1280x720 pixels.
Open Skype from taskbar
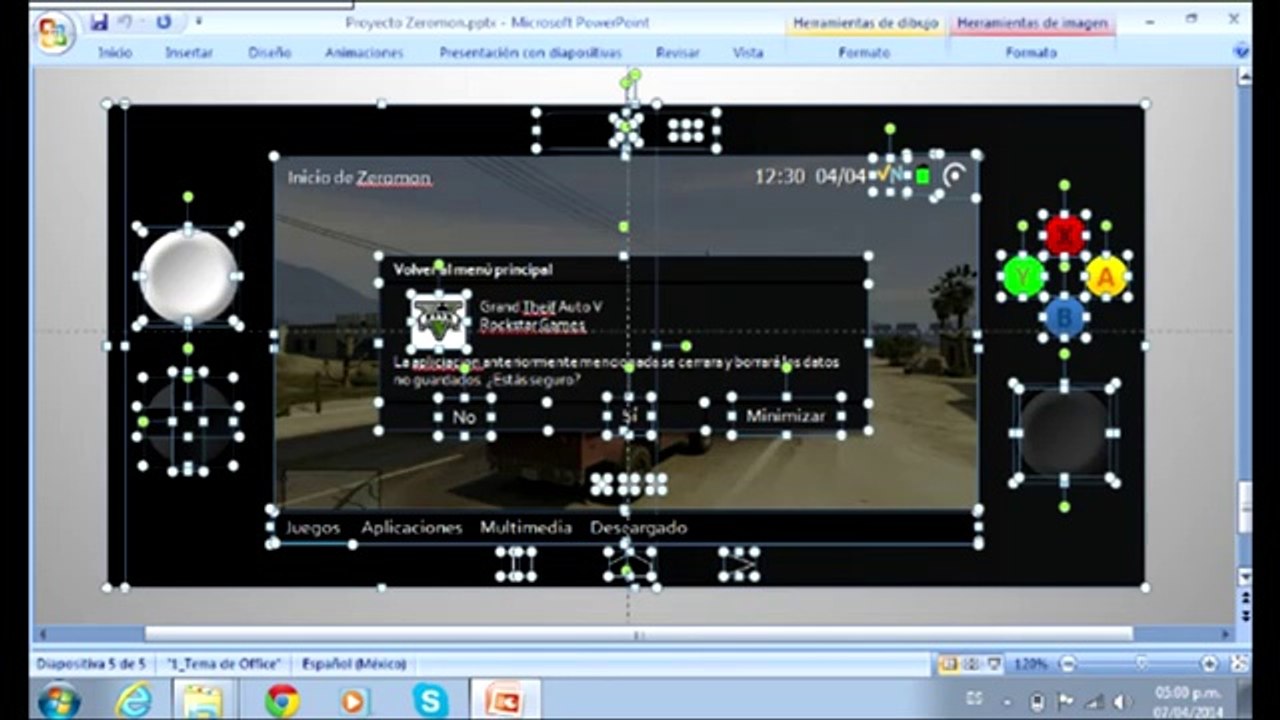tap(430, 701)
